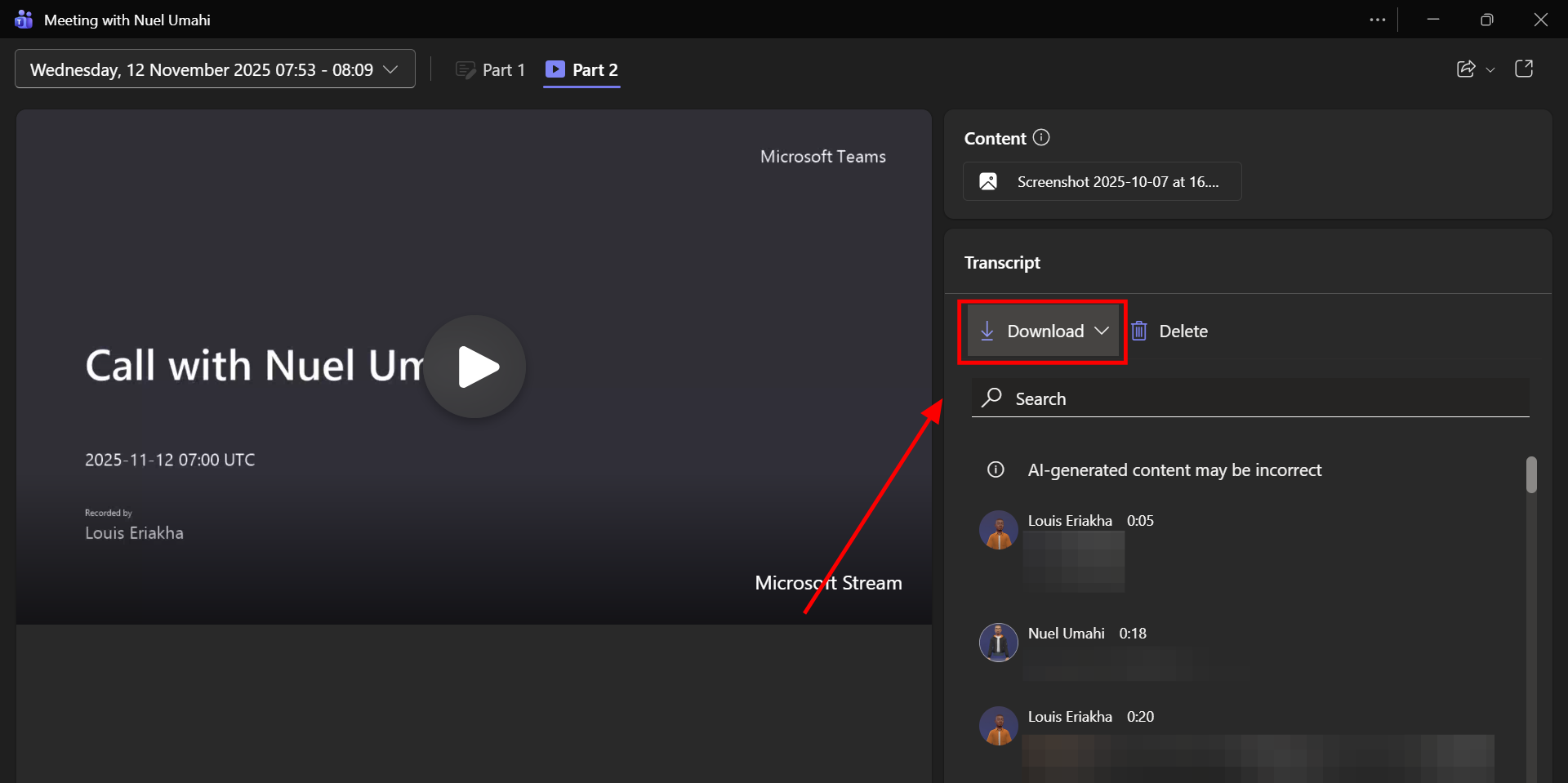Viewport: 1568px width, 783px height.
Task: Select the 0:05 transcript timestamp
Action: pos(1140,521)
